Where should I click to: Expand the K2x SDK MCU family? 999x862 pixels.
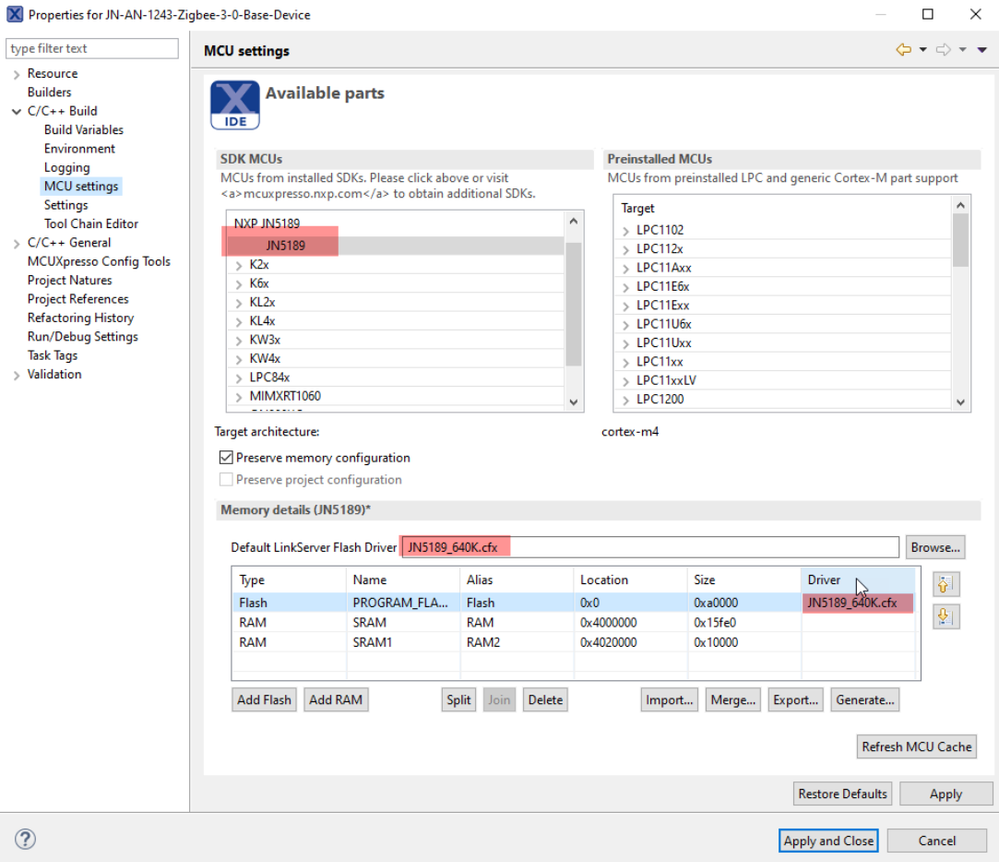coord(239,266)
